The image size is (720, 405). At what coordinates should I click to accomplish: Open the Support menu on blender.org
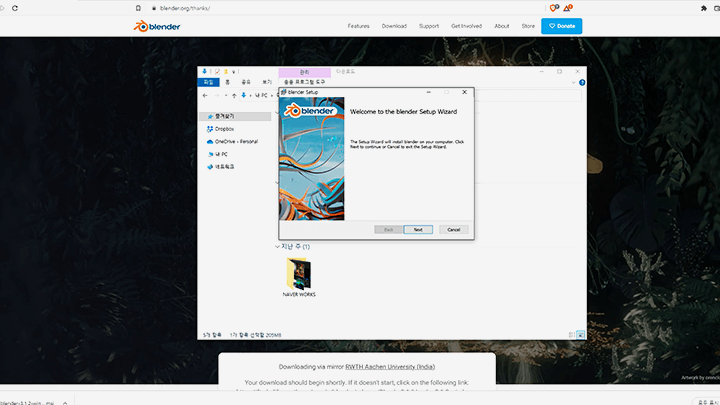click(x=429, y=26)
